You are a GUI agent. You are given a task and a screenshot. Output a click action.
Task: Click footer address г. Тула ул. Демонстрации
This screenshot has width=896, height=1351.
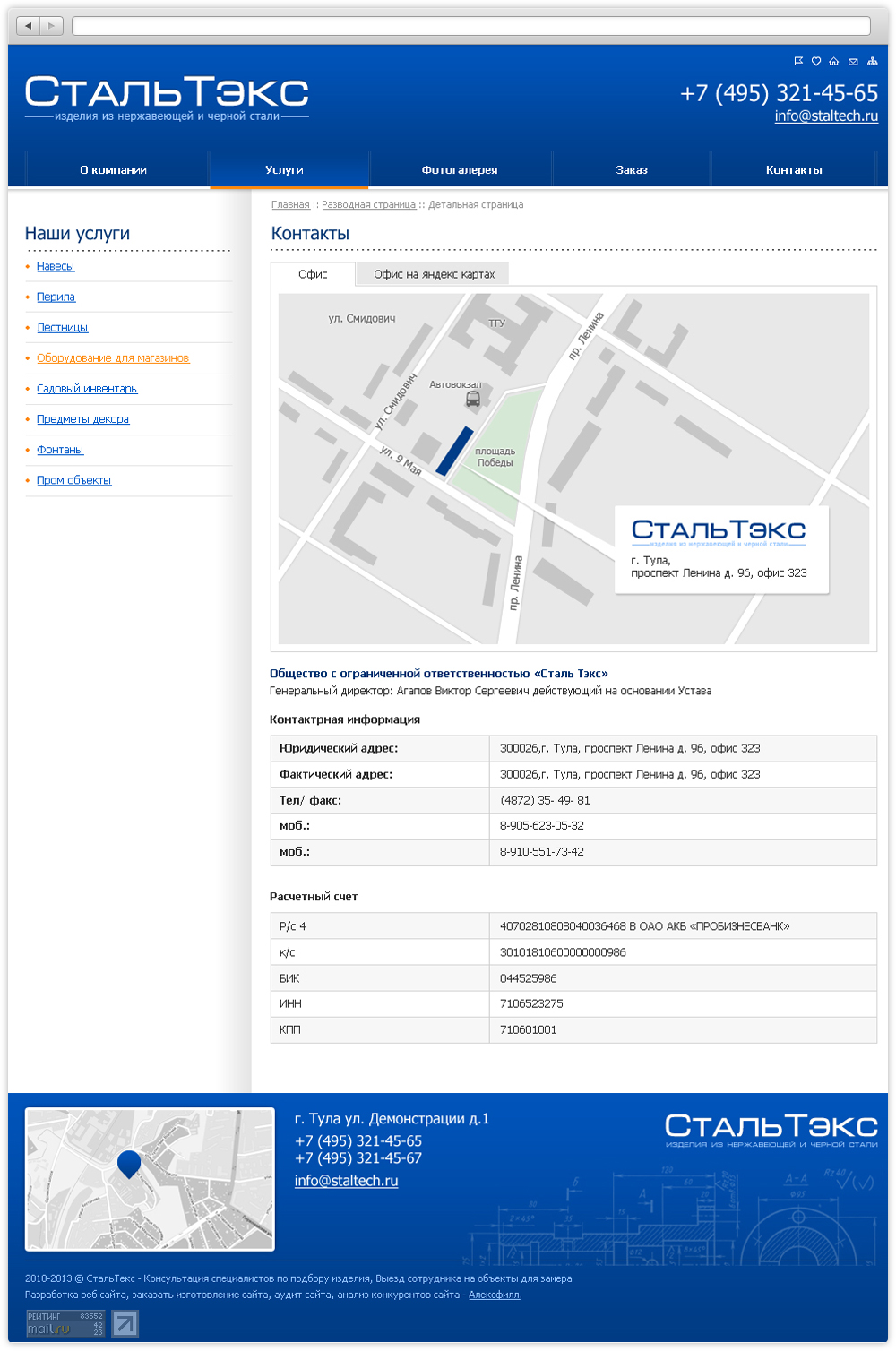pyautogui.click(x=392, y=1119)
